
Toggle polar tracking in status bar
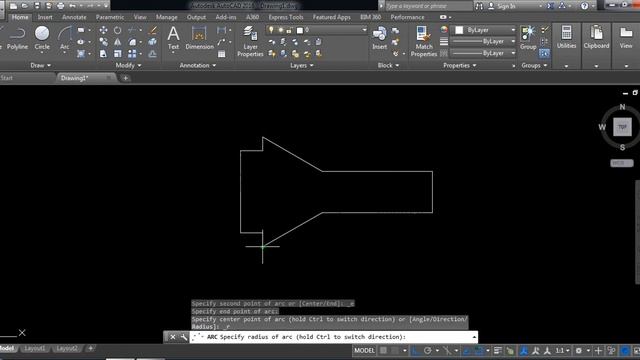[x=427, y=350]
